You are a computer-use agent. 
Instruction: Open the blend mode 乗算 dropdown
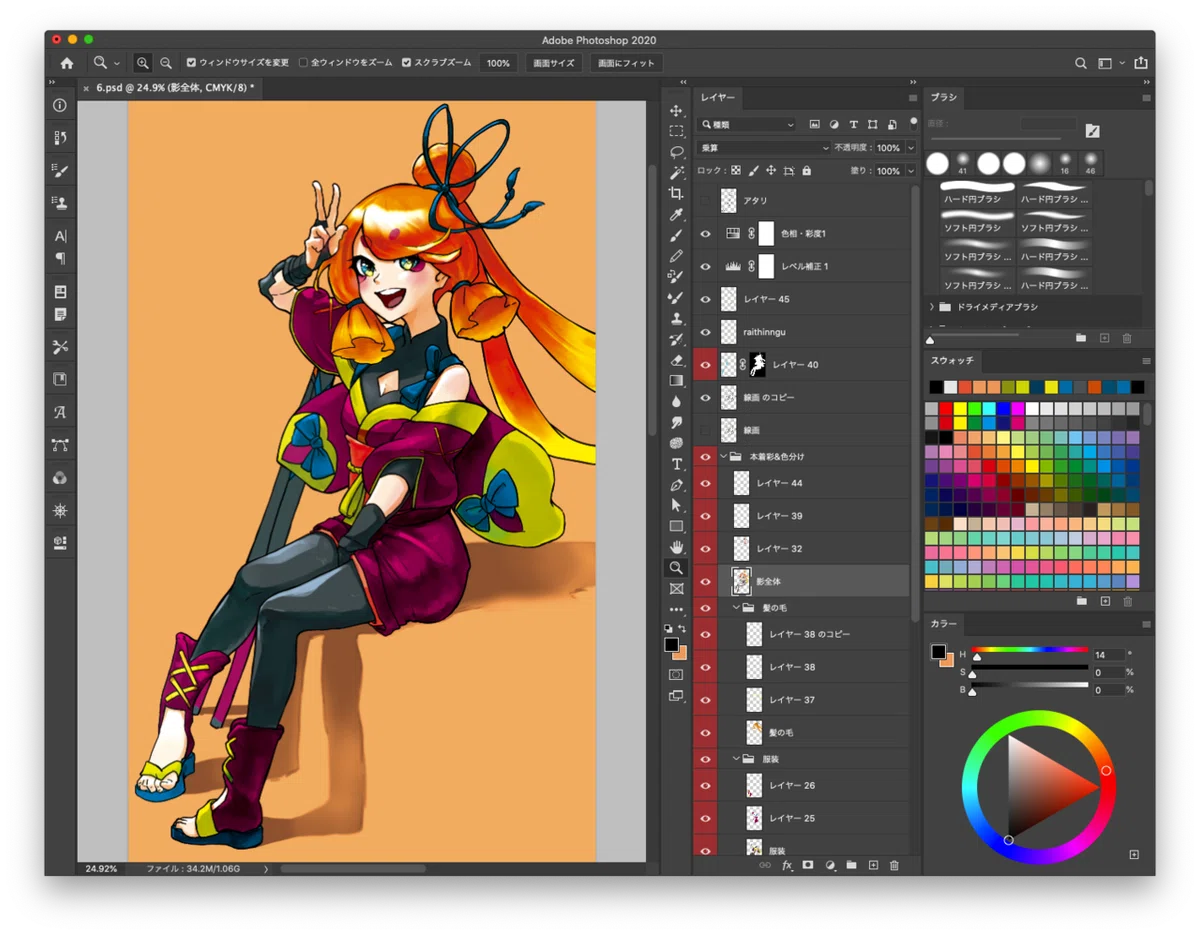765,148
